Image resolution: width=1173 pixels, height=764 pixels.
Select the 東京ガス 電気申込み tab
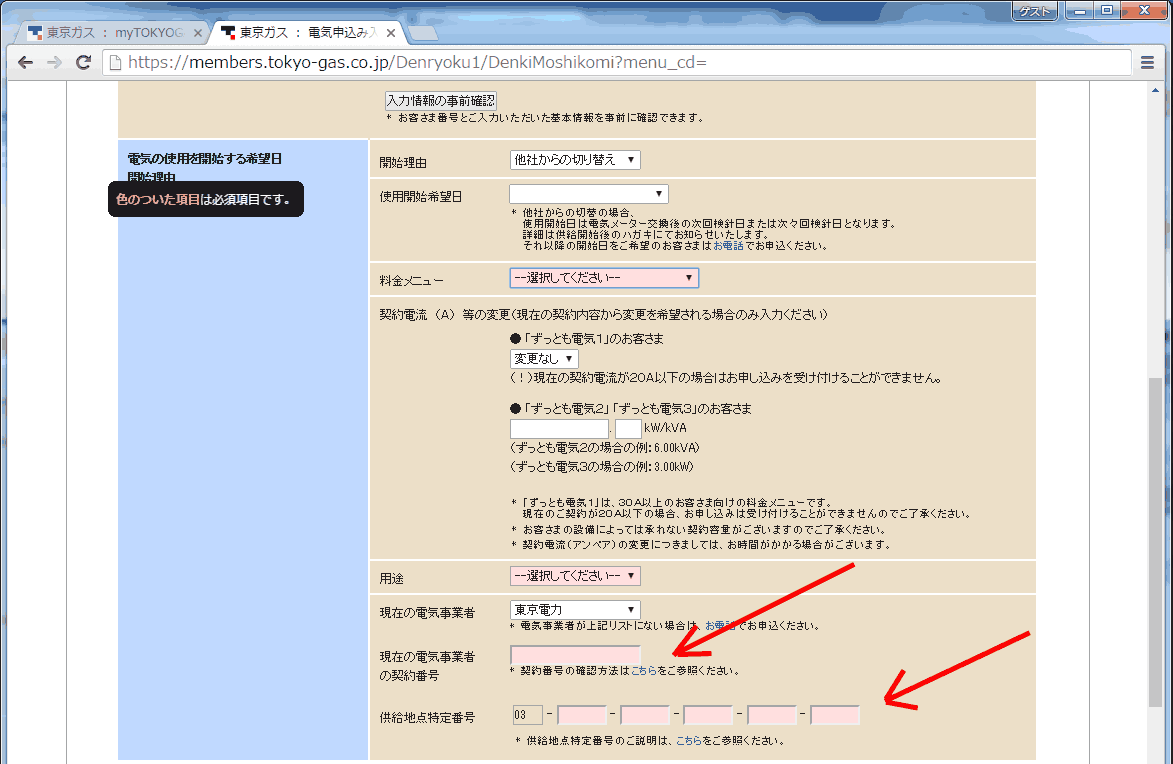point(307,33)
